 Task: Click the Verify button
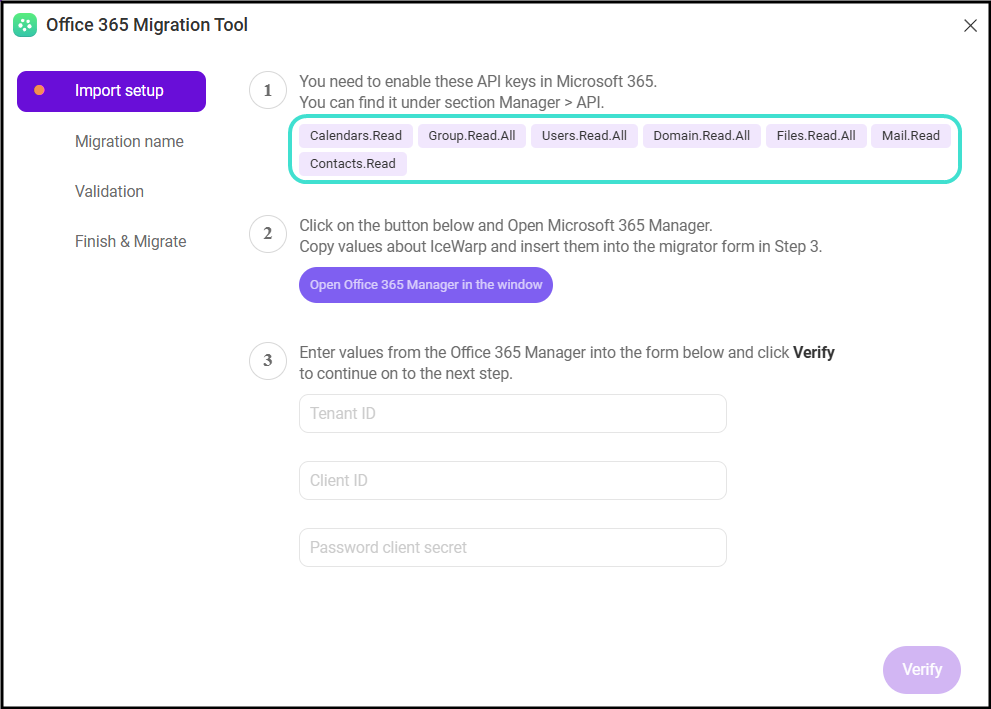pos(921,669)
